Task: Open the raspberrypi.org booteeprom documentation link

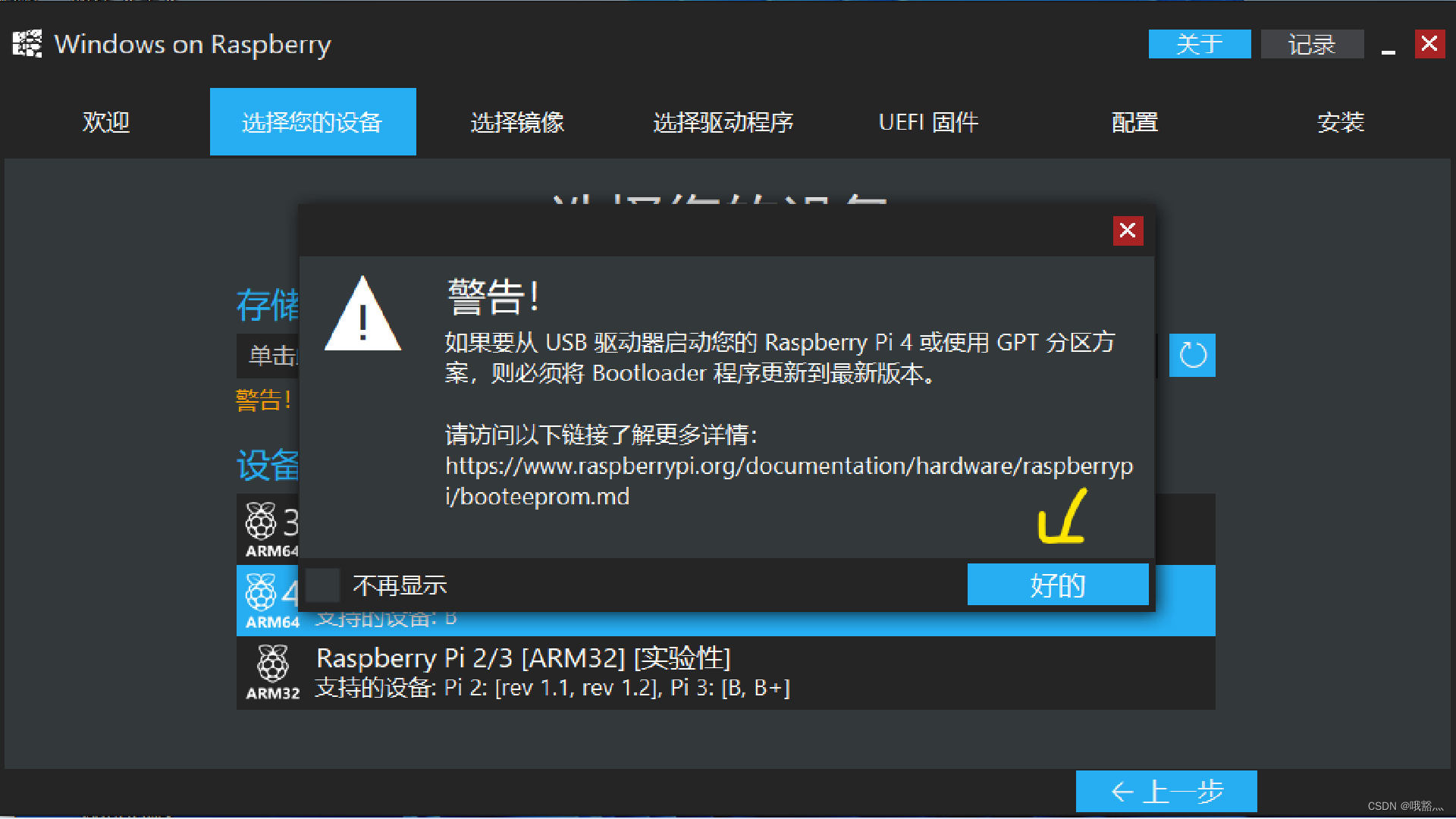Action: pyautogui.click(x=789, y=466)
